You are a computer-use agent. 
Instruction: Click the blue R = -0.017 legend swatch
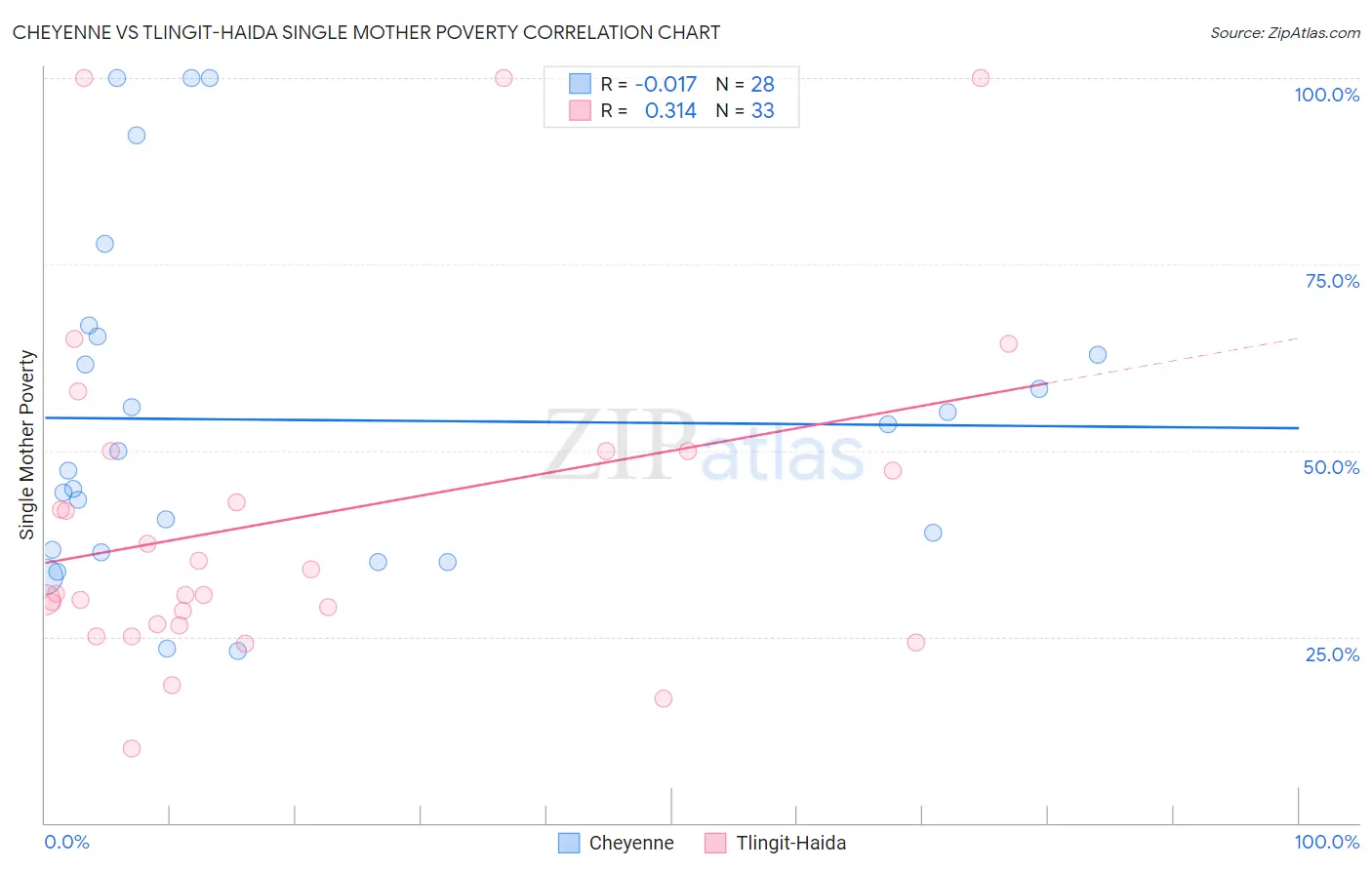pos(581,84)
